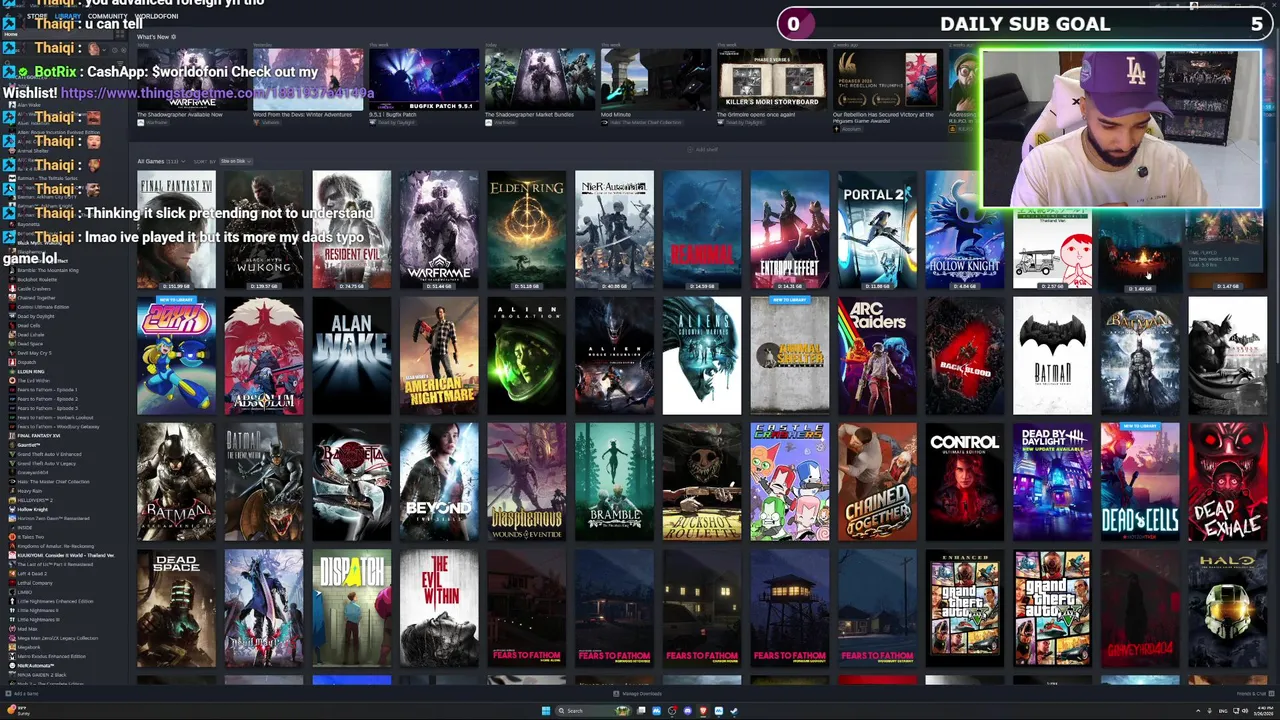The image size is (1280, 720).
Task: Open the WORLDOFONI profile menu
Action: [x=156, y=16]
